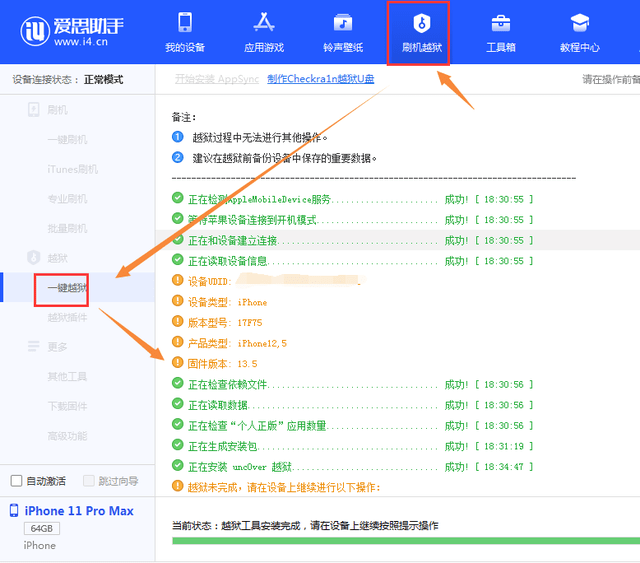Image resolution: width=640 pixels, height=563 pixels.
Task: Click green check beside 正在检查依赖文件
Action: (x=178, y=383)
